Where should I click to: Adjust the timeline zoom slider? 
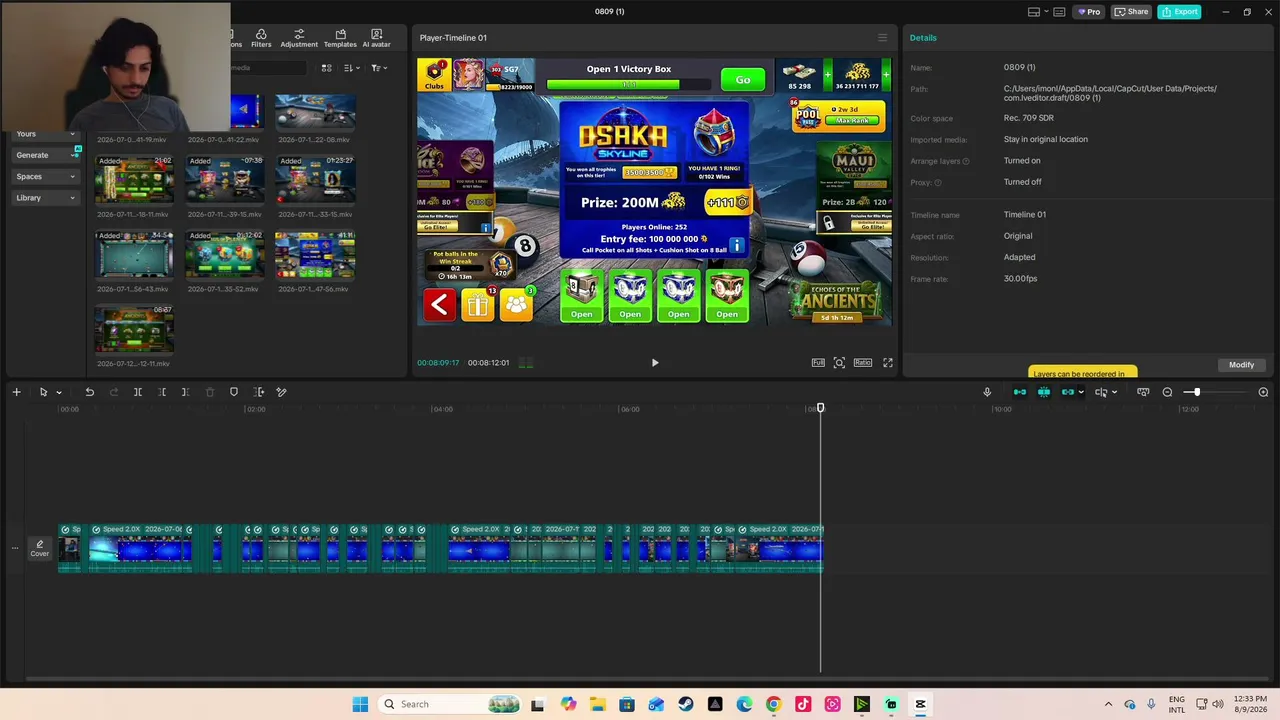coord(1197,392)
